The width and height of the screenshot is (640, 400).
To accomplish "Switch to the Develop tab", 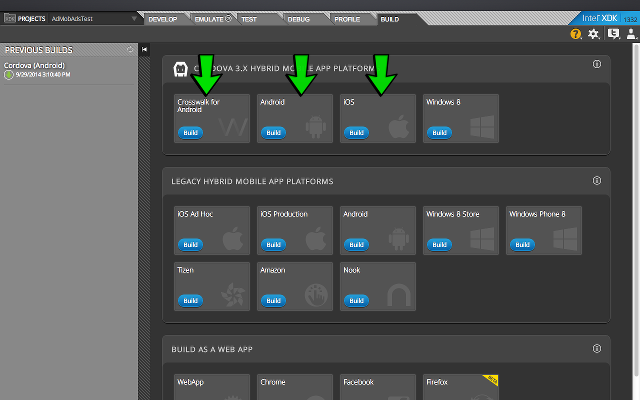I will 162,19.
